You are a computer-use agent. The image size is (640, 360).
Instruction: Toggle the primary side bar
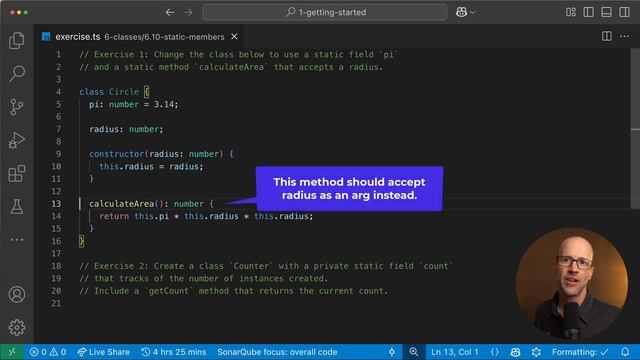(x=589, y=12)
